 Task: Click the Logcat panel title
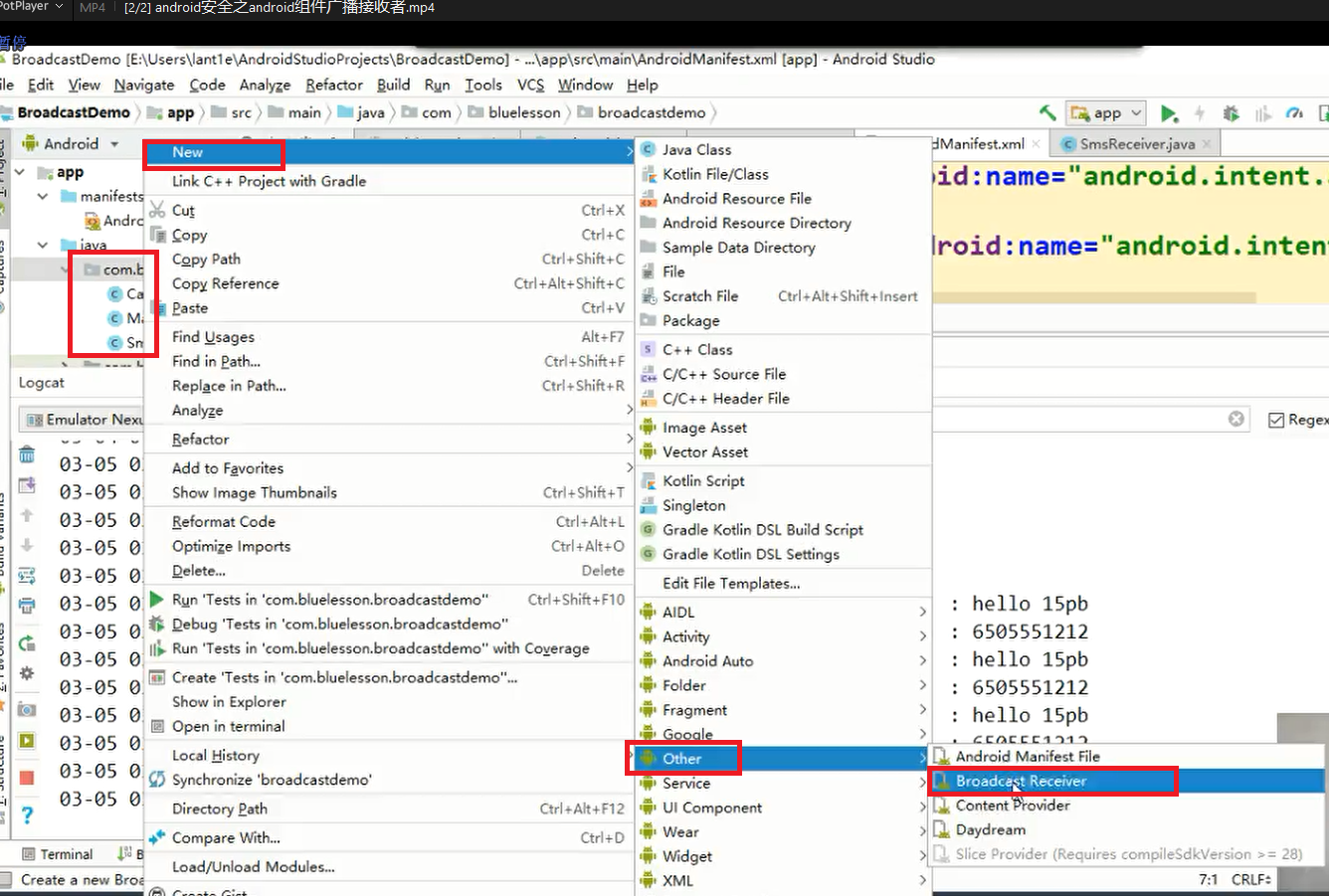click(41, 383)
